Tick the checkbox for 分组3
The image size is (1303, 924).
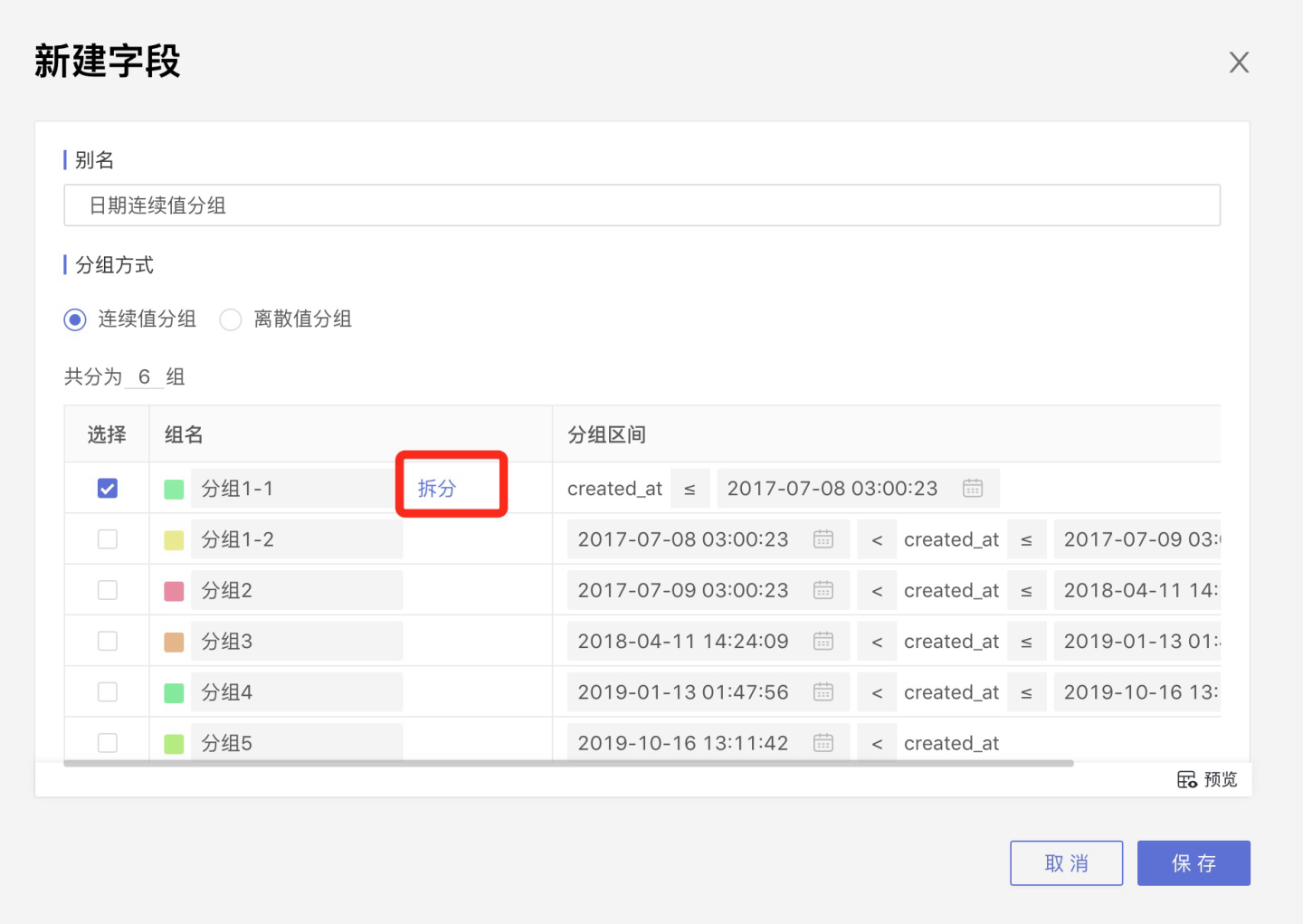pyautogui.click(x=108, y=642)
